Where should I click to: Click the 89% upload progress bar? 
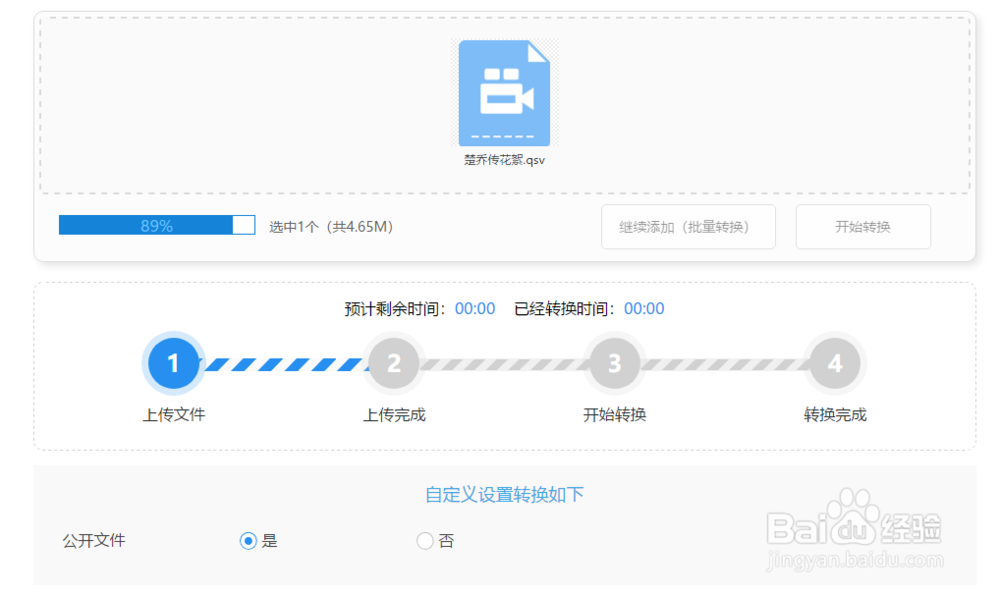(157, 225)
